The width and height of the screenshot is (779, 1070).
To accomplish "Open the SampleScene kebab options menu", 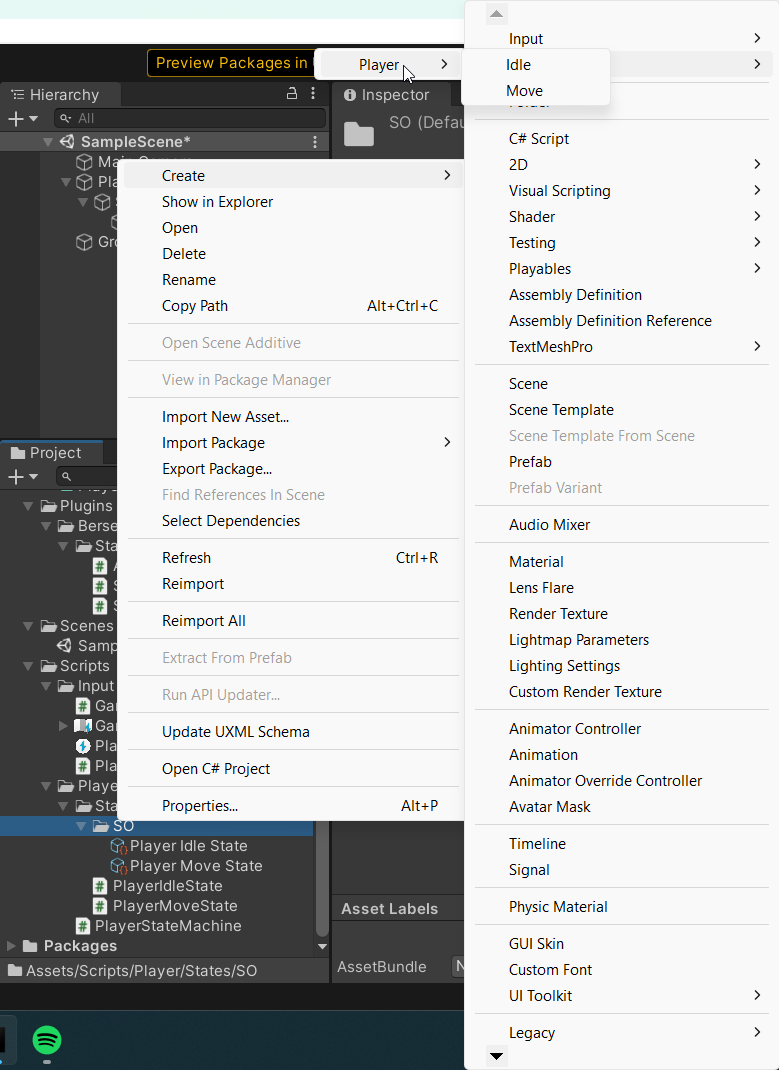I will tap(315, 142).
